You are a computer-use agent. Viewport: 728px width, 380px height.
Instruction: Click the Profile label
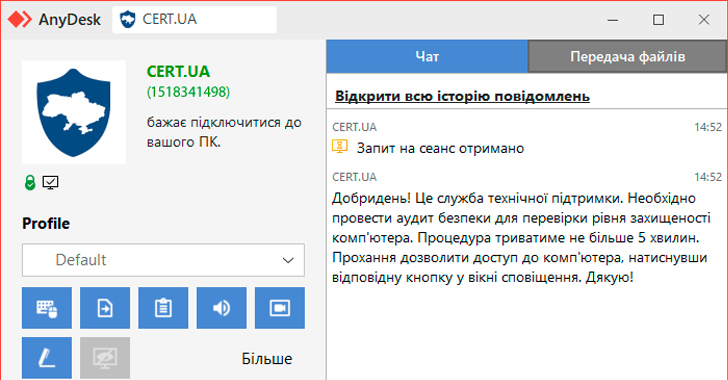(x=46, y=223)
